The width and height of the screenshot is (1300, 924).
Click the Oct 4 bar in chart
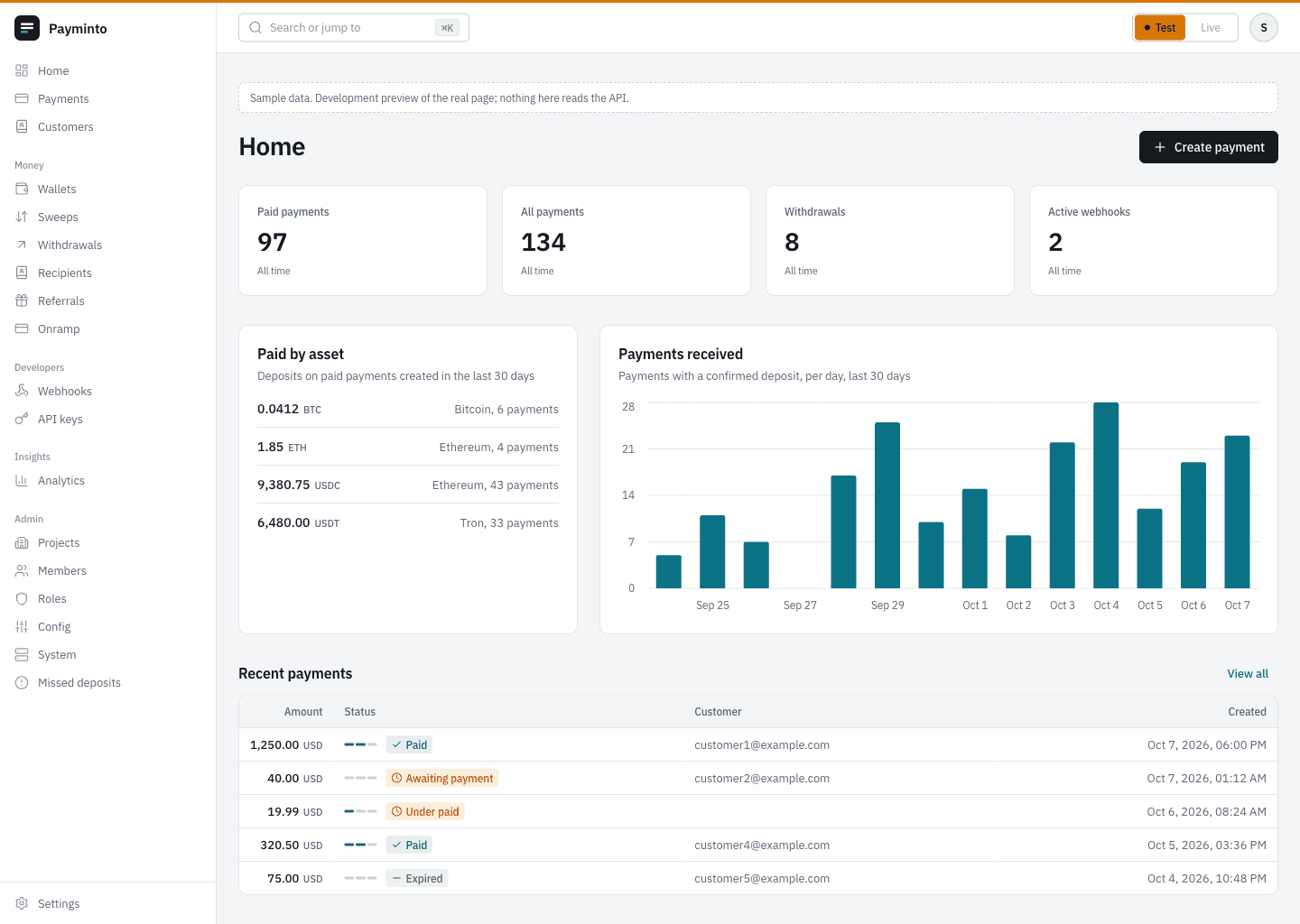1106,495
